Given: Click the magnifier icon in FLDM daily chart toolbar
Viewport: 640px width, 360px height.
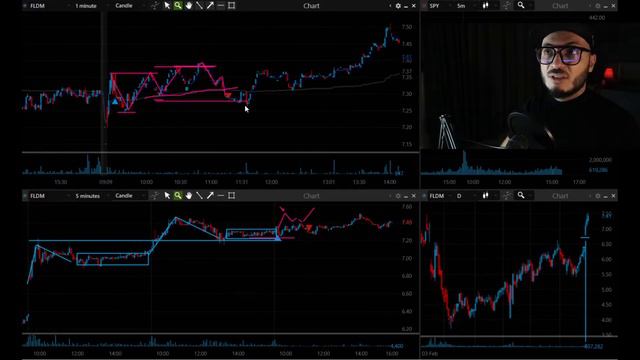Looking at the screenshot, I should [521, 196].
